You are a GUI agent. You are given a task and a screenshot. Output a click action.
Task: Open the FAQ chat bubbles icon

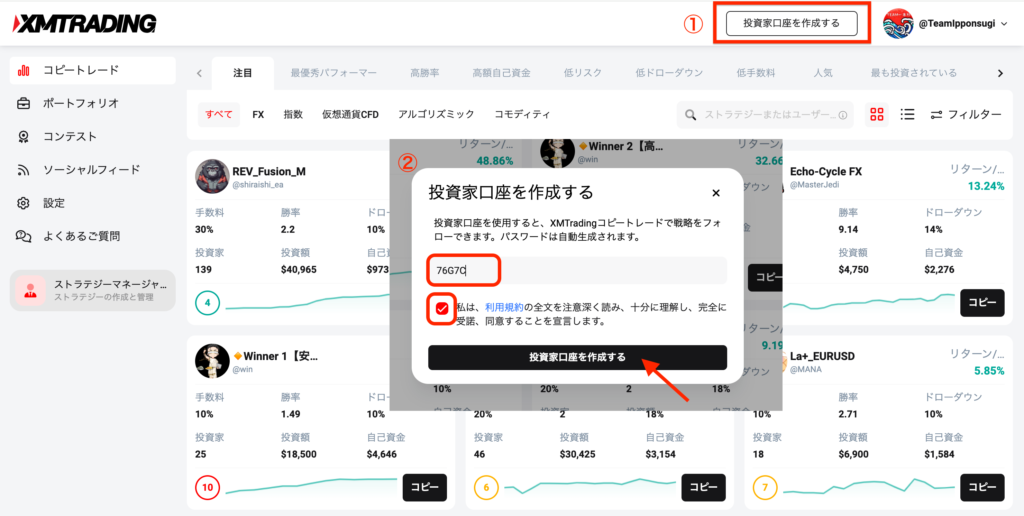24,236
